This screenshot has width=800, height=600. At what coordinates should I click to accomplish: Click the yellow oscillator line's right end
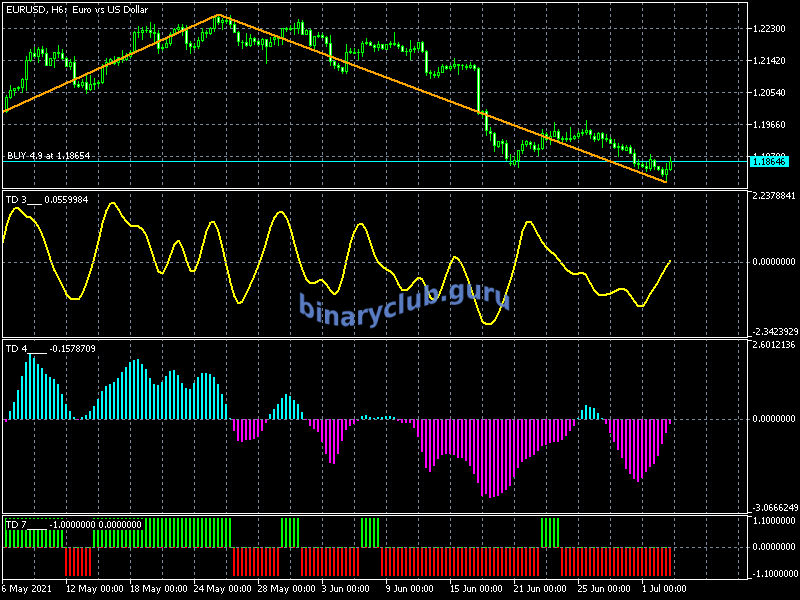[x=668, y=261]
